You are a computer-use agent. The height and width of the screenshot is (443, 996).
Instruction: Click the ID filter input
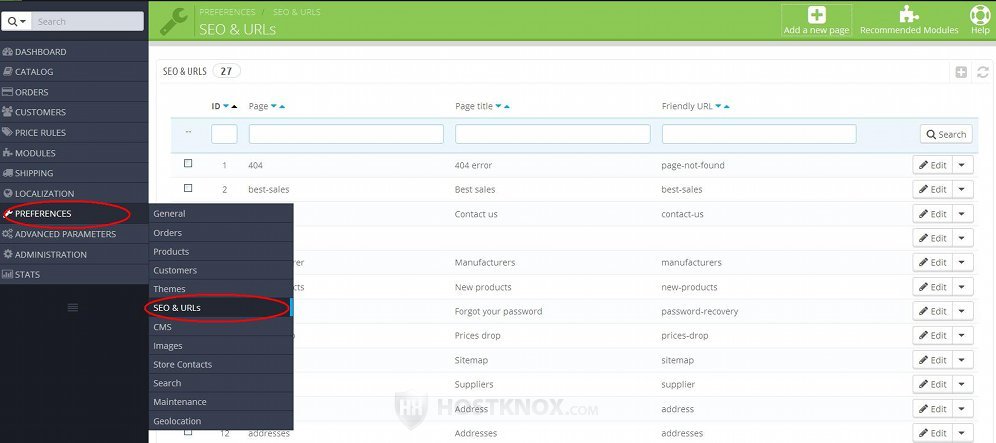(x=224, y=134)
